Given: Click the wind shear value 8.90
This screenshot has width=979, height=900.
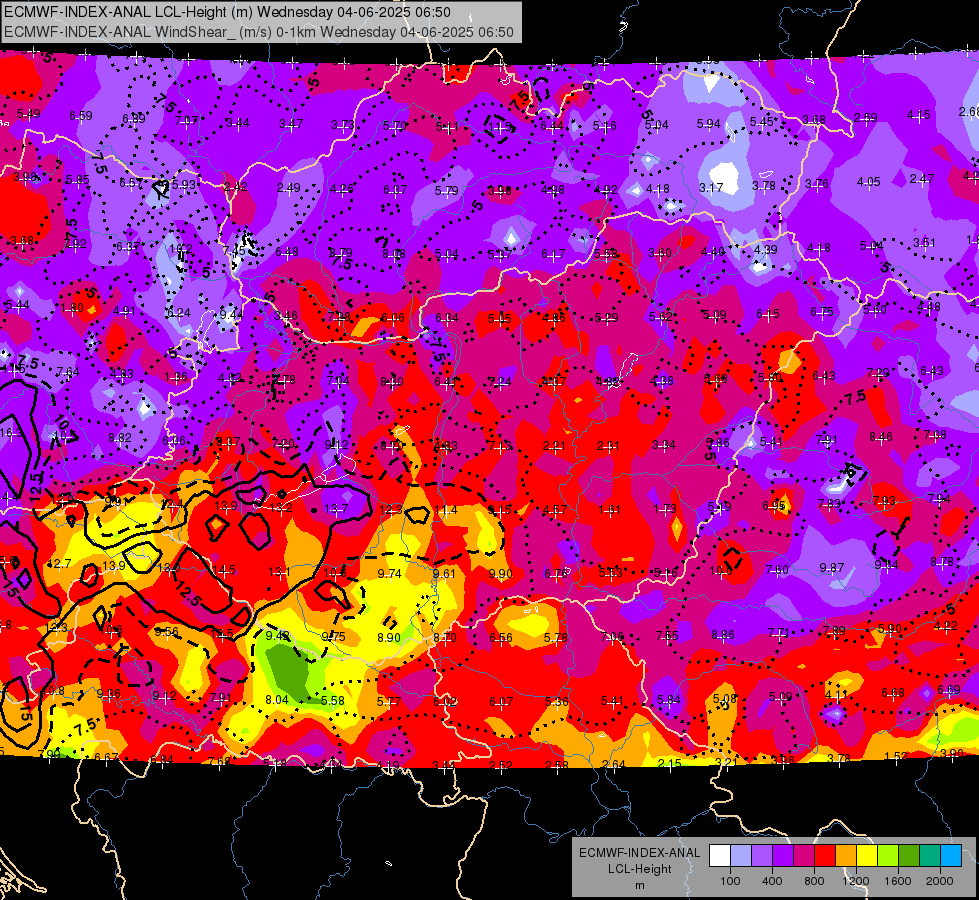Looking at the screenshot, I should click(389, 637).
